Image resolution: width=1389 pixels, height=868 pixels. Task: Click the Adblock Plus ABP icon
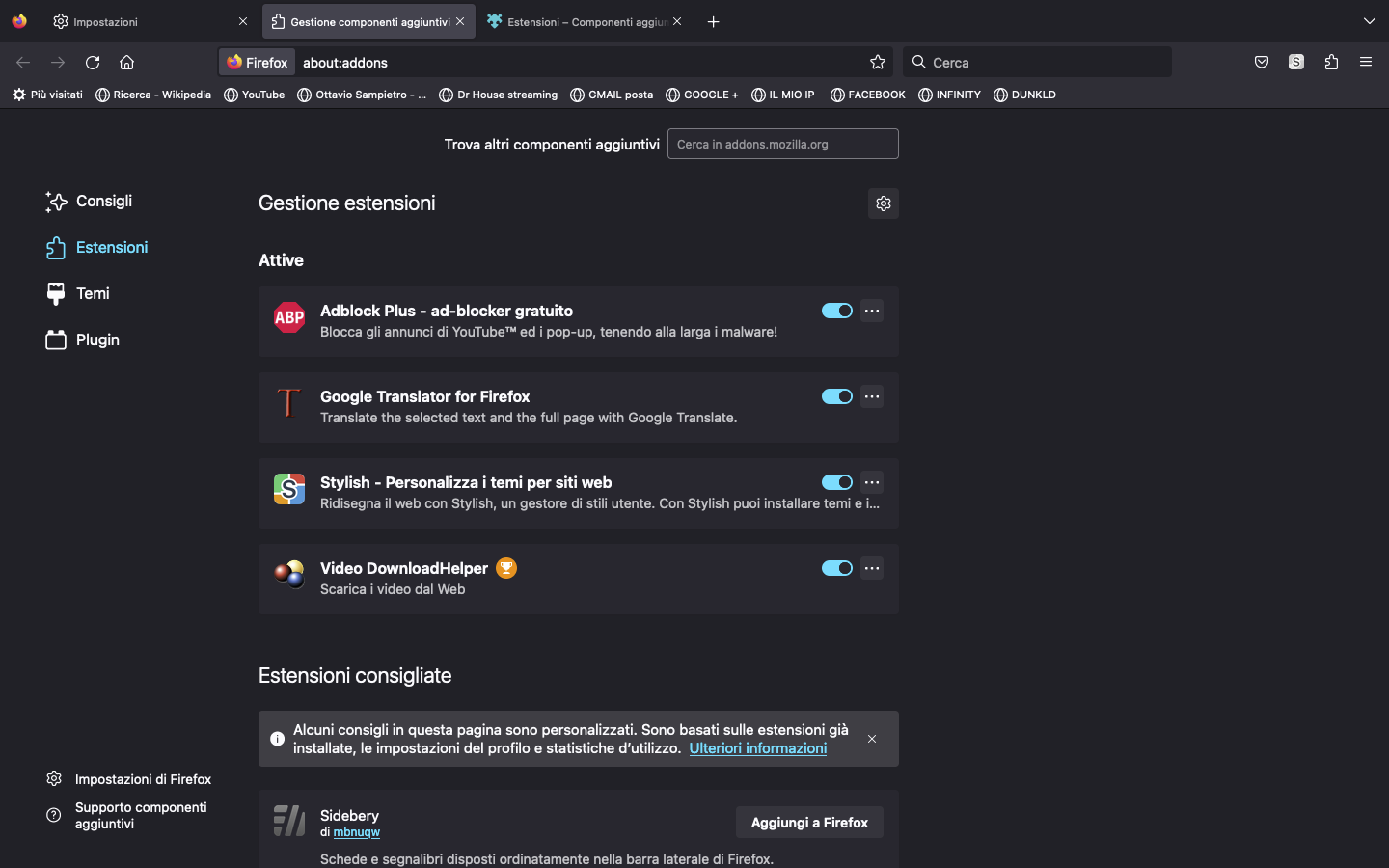(288, 316)
